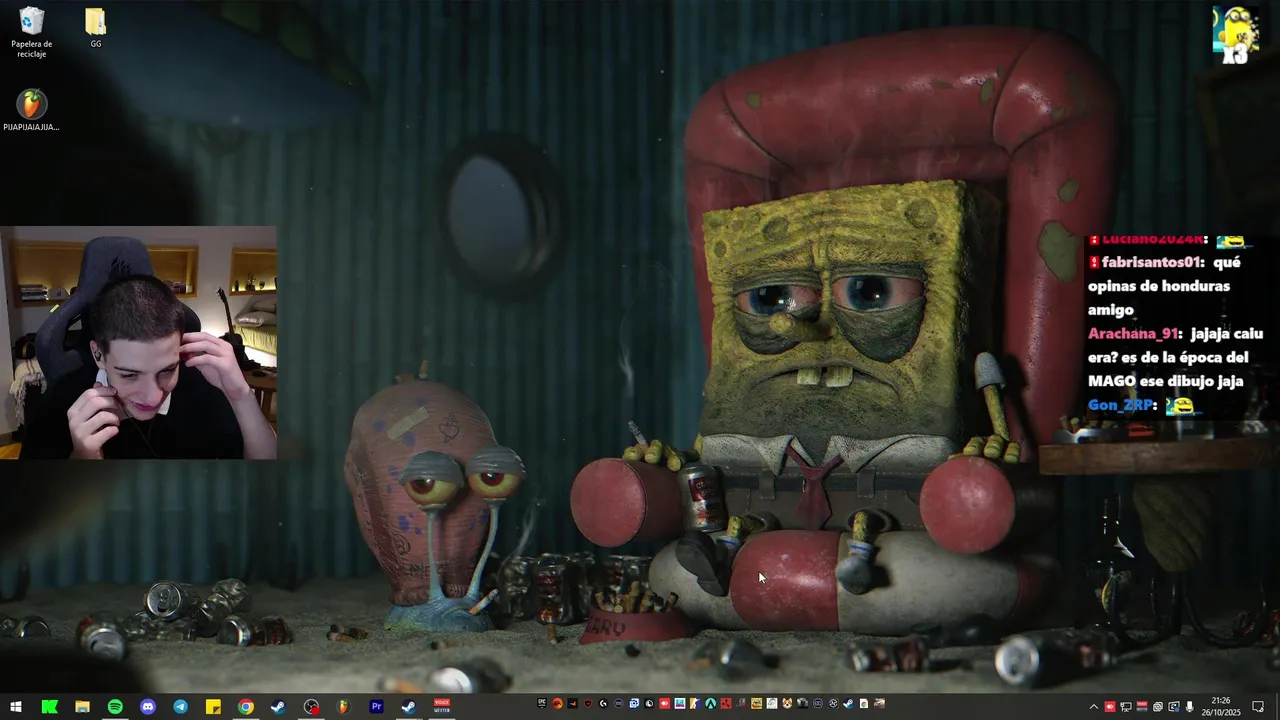
Task: Open the yellow Sticky Notes taskbar icon
Action: pos(213,707)
